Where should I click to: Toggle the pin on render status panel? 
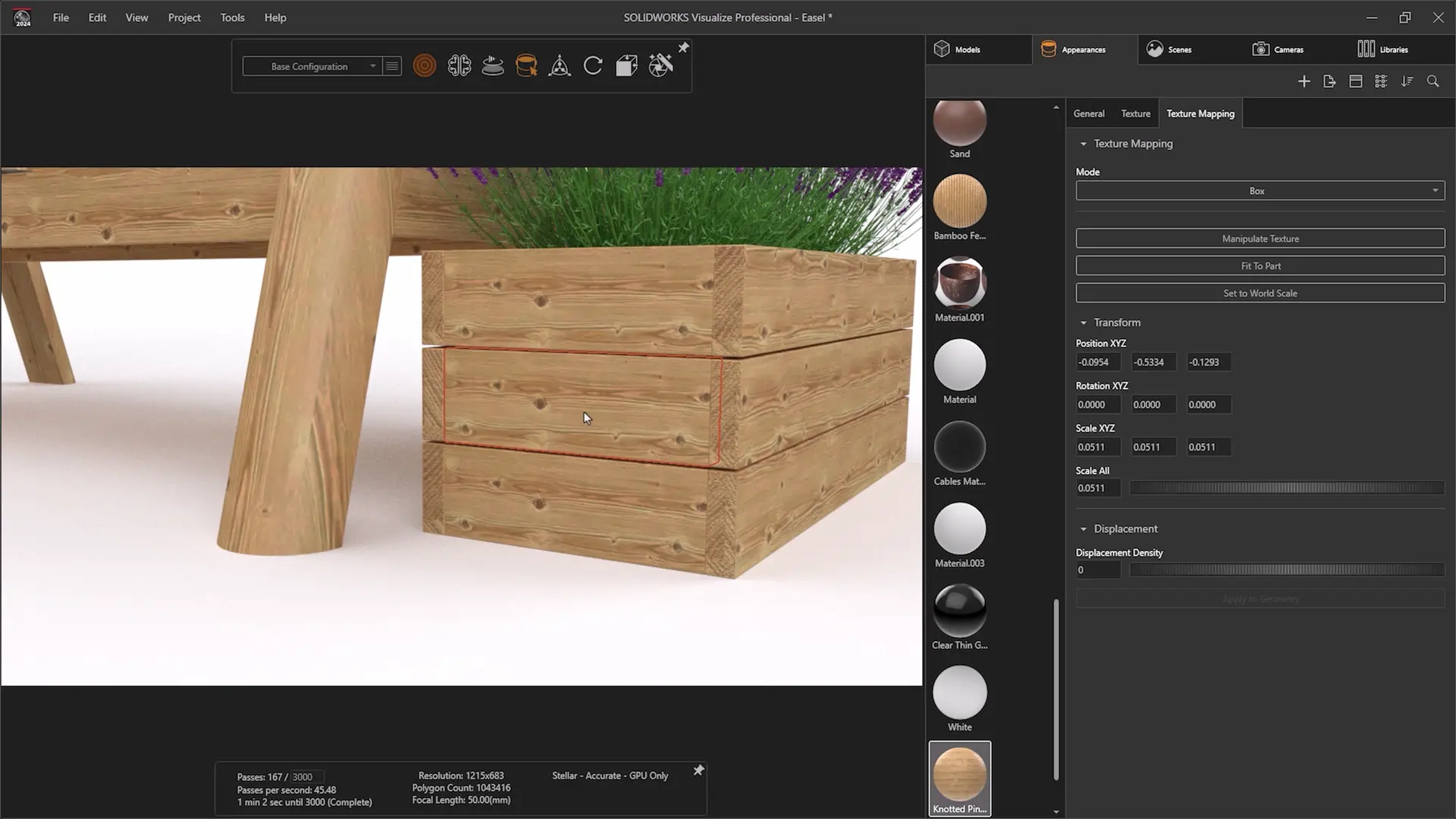698,770
